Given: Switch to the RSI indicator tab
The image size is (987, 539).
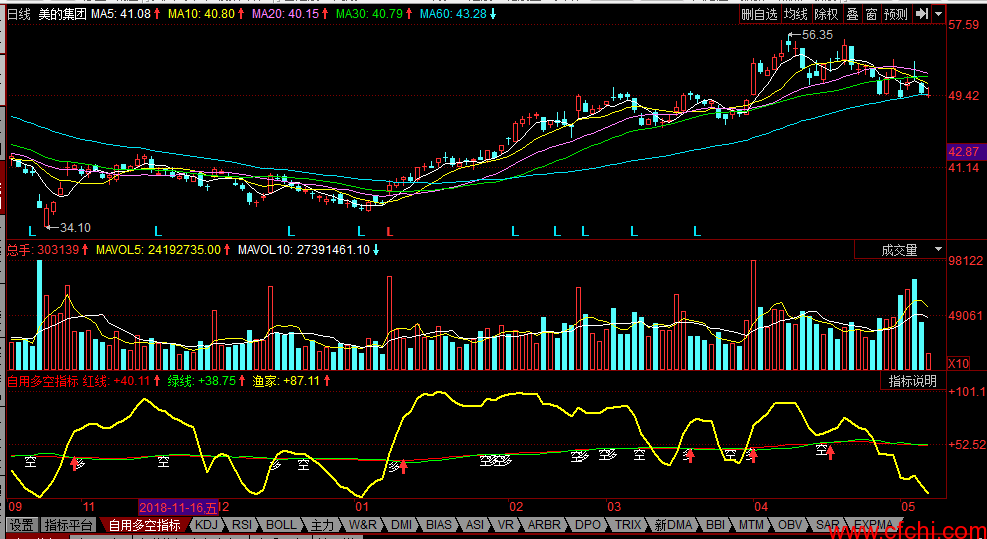Looking at the screenshot, I should [242, 525].
